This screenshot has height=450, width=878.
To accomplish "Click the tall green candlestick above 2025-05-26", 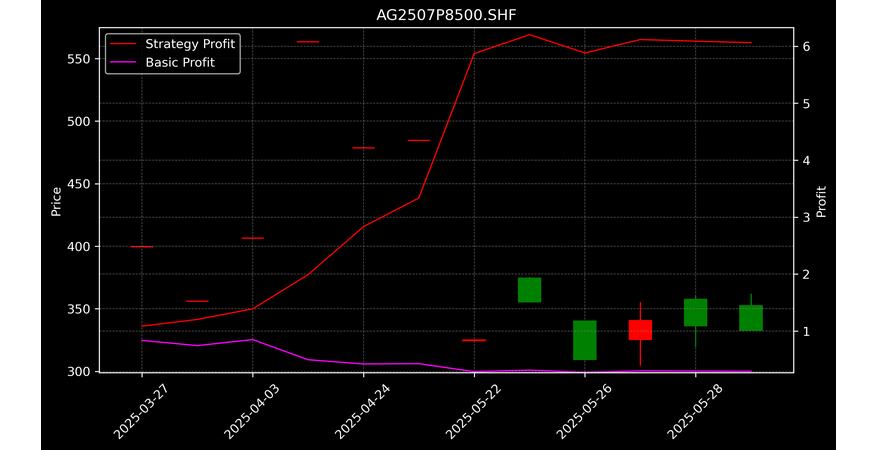I will point(585,340).
